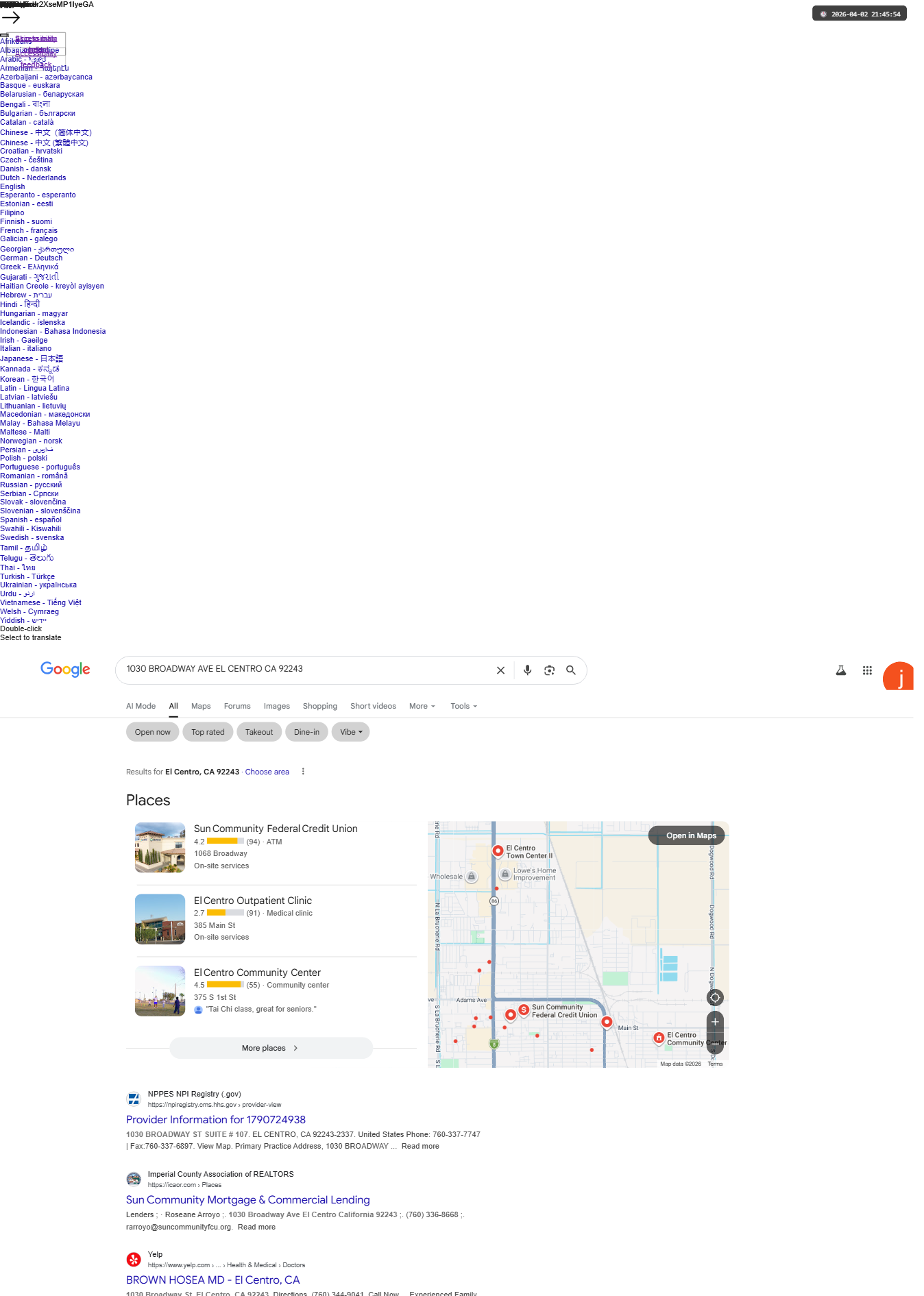The width and height of the screenshot is (924, 1296).
Task: Click the Lowe's Home Improvement map marker
Action: pos(505,874)
